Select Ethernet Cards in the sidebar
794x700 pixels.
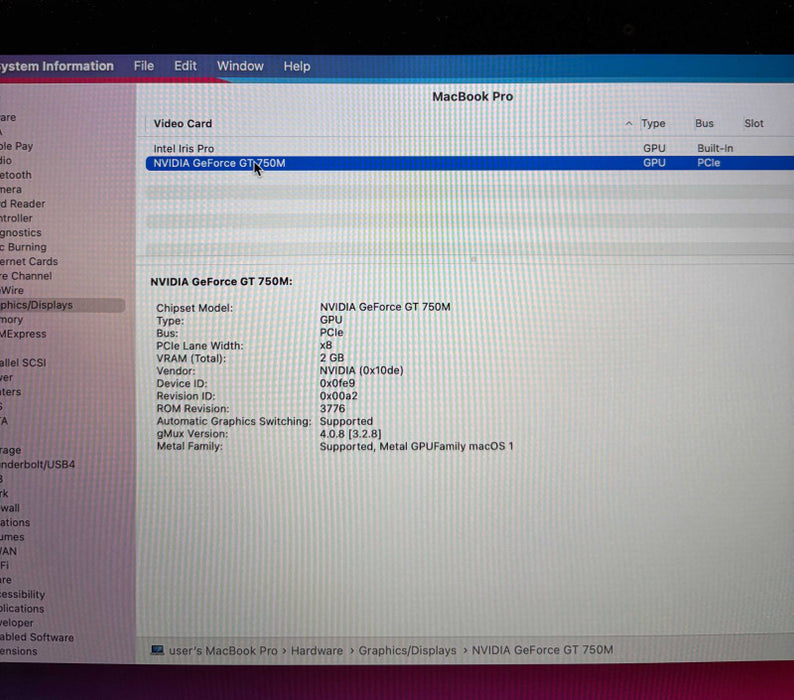click(29, 261)
